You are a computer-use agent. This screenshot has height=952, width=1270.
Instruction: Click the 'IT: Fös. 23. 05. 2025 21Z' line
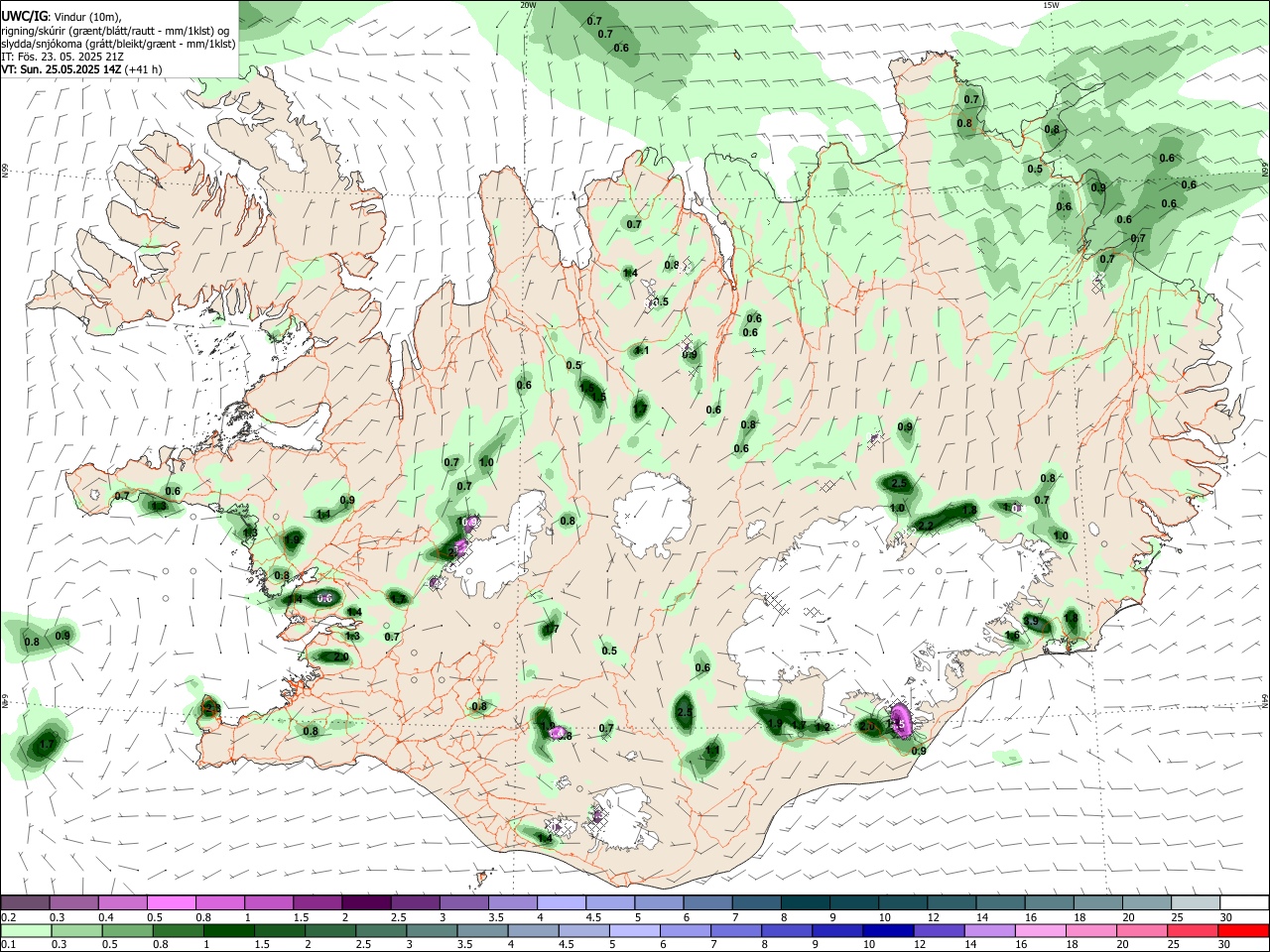(63, 57)
